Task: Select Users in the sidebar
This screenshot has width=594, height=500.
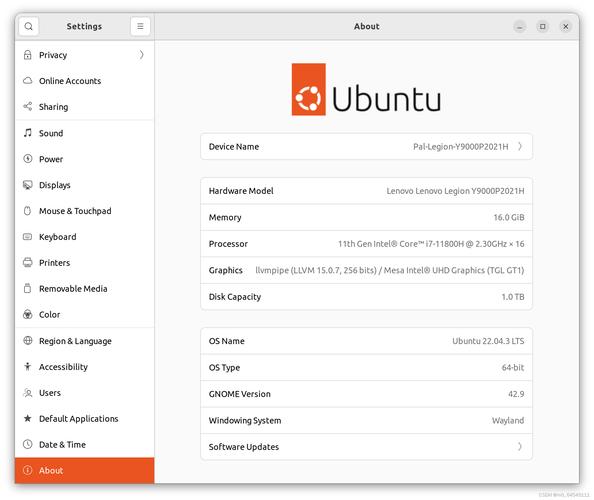Action: point(84,392)
